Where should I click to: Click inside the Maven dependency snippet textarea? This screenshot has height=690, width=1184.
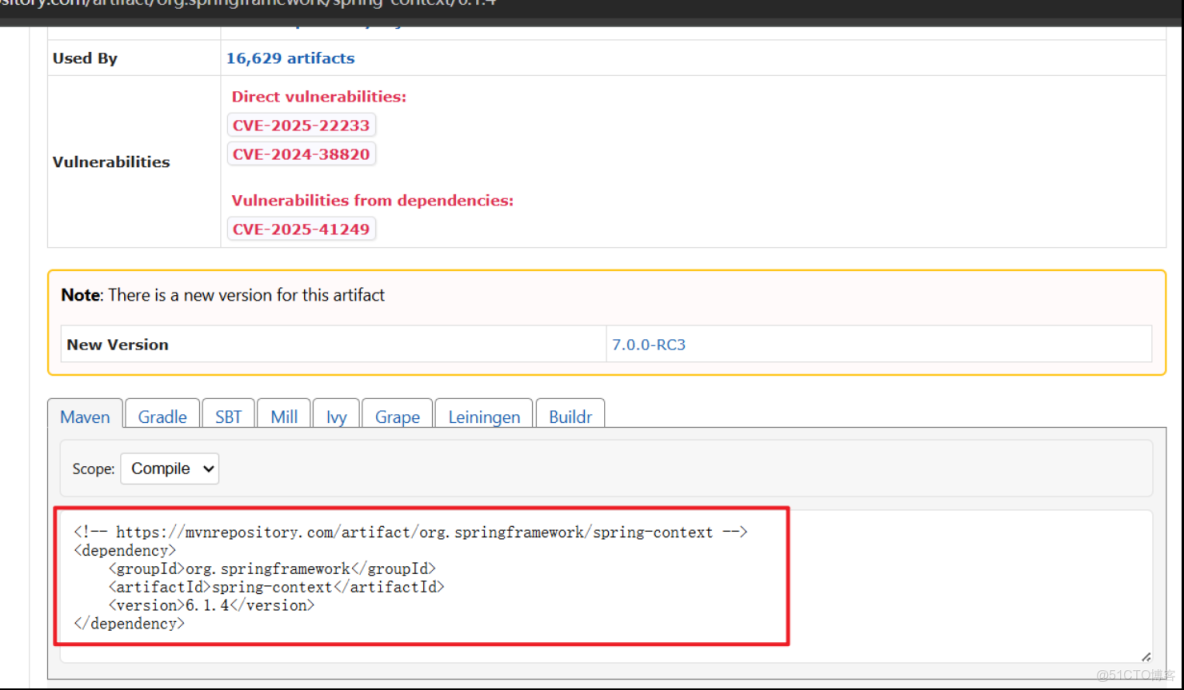606,587
